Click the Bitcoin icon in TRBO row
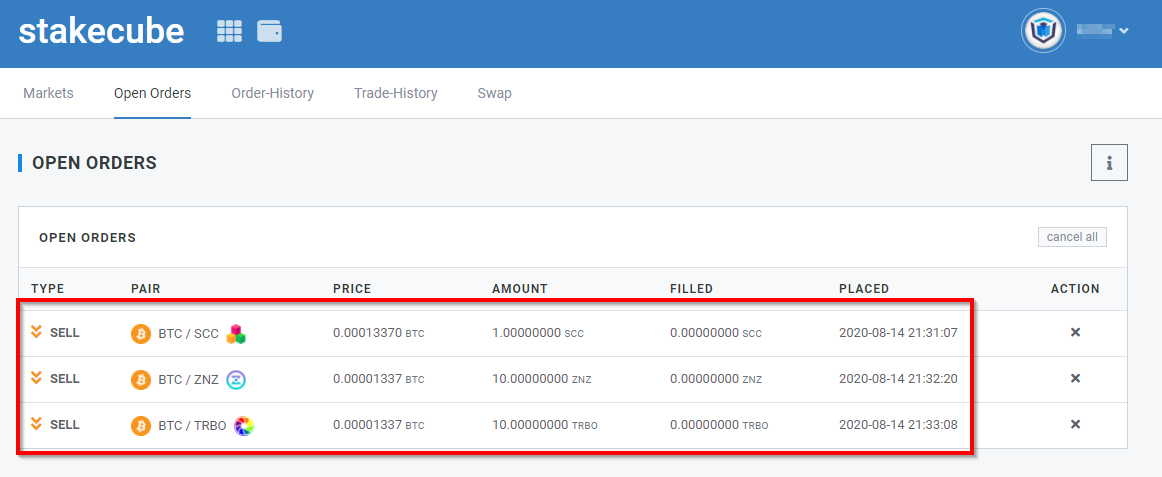The image size is (1162, 477). 141,426
